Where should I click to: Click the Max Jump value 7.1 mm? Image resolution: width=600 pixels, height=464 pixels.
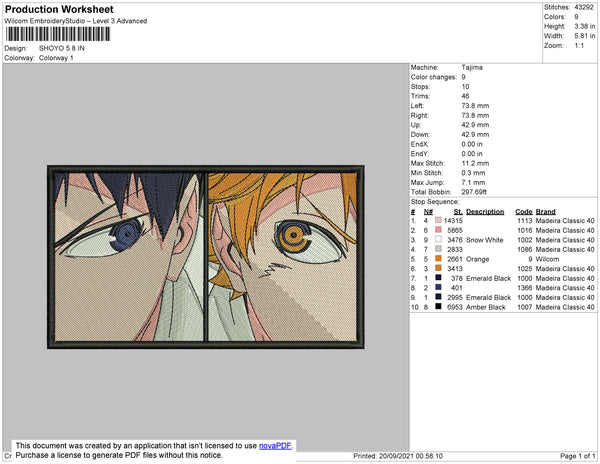coord(473,182)
